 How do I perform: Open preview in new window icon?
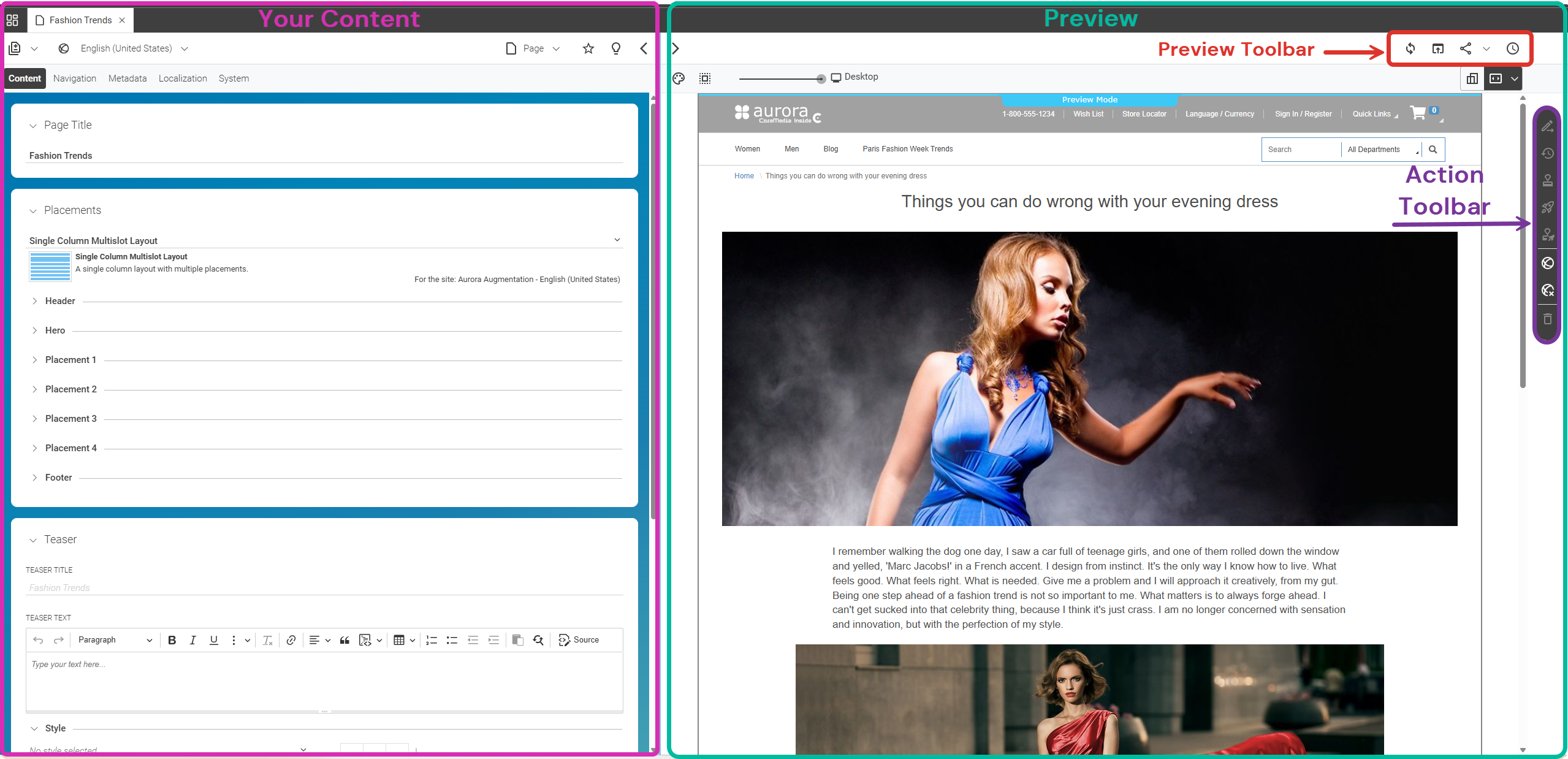tap(1438, 48)
